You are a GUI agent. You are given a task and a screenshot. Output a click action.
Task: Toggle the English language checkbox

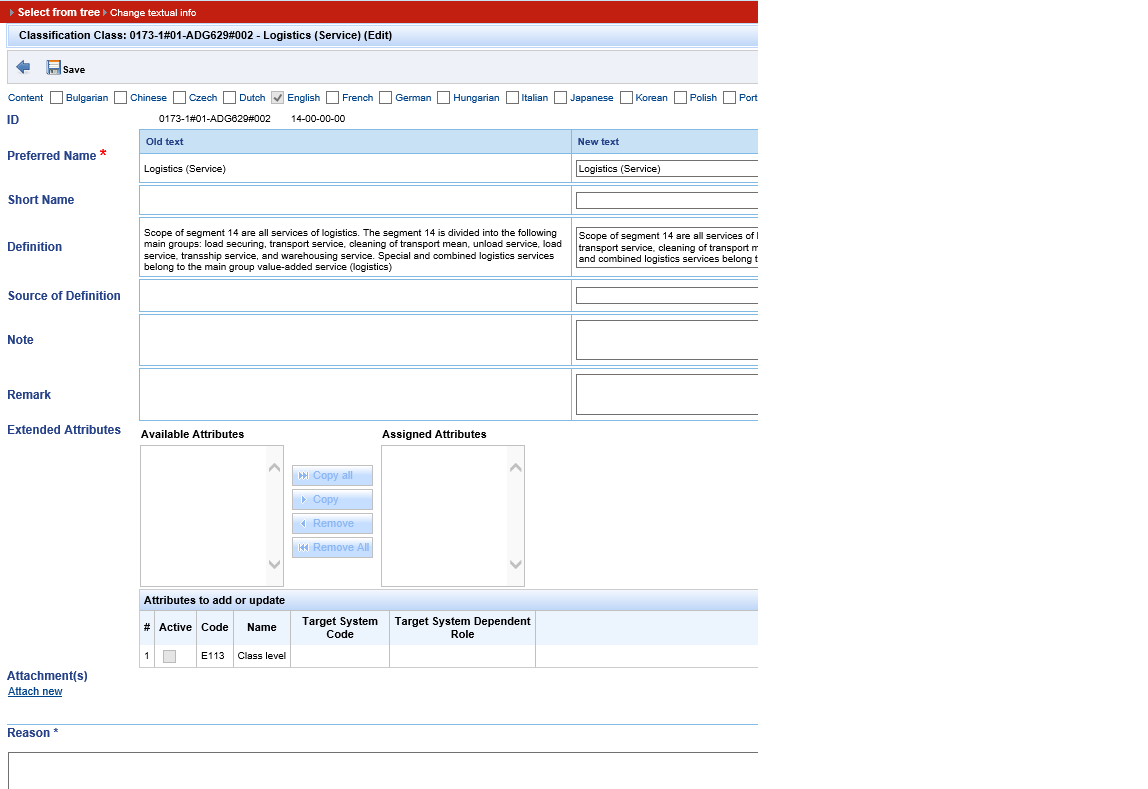(x=278, y=98)
